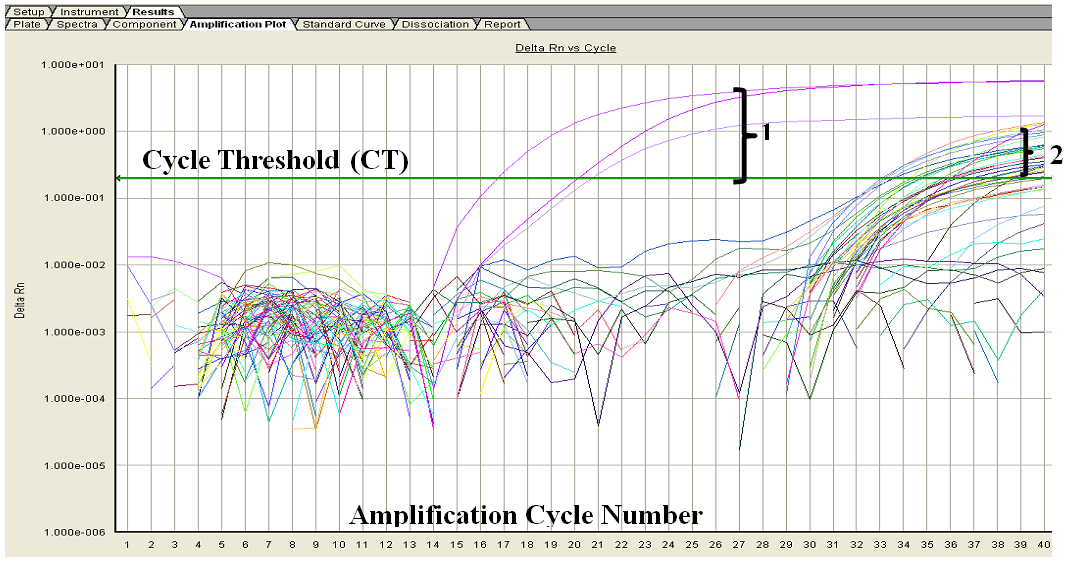The height and width of the screenshot is (565, 1069).
Task: Click the bracket labeled 1
Action: (x=741, y=135)
